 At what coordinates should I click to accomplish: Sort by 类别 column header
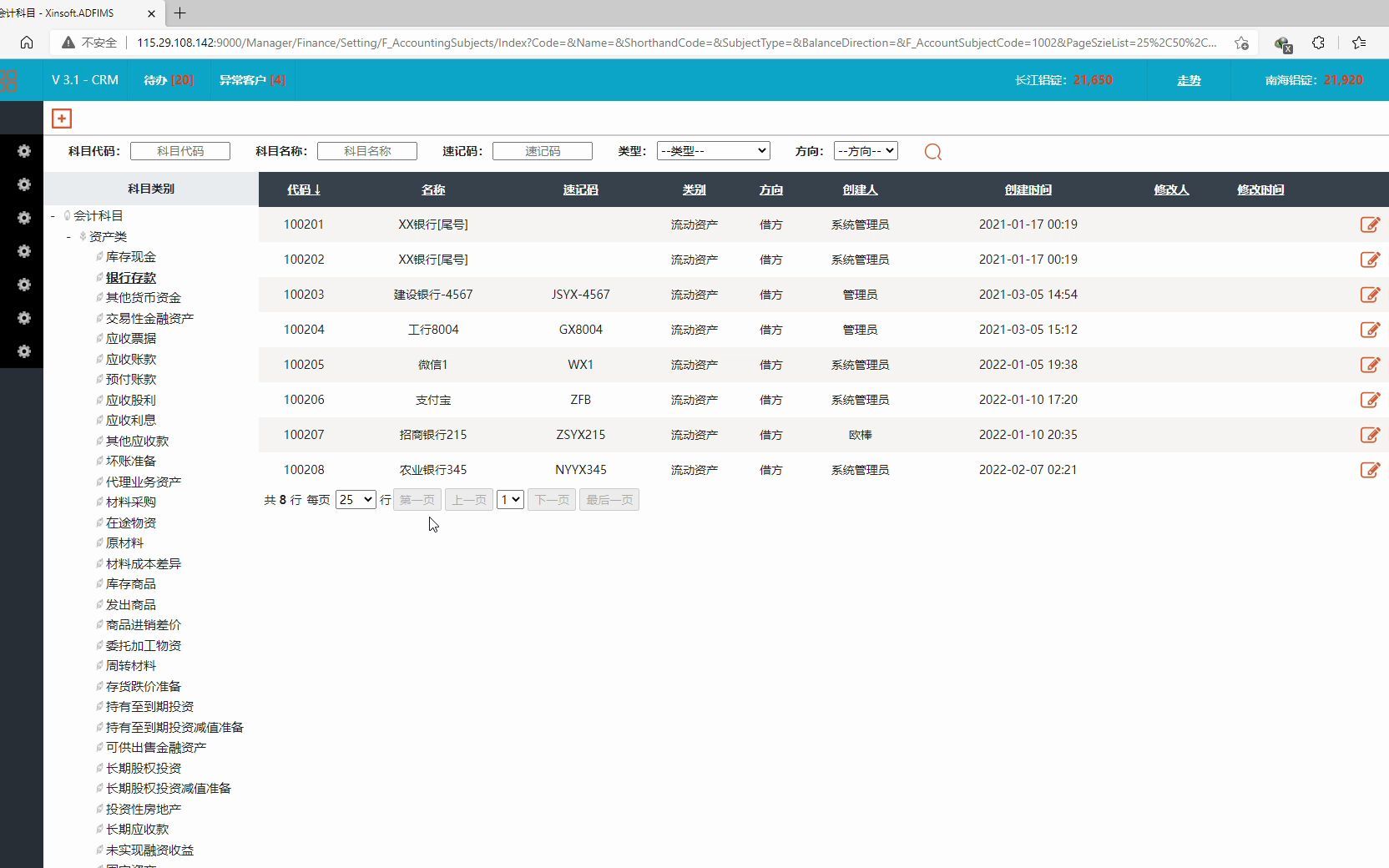click(694, 189)
